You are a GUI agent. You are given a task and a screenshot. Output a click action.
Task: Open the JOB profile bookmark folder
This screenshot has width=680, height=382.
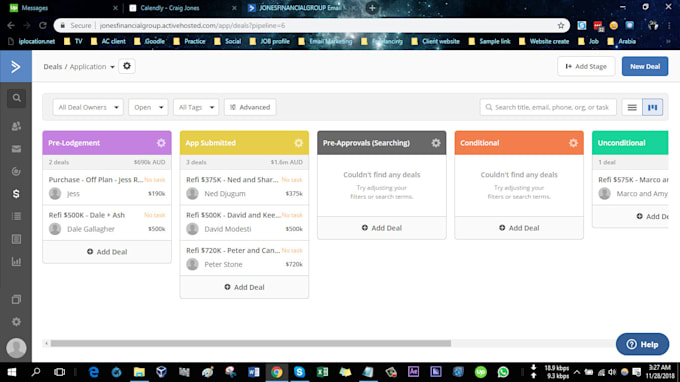point(270,41)
